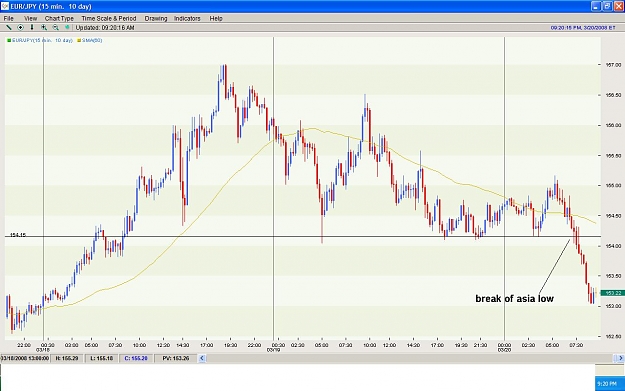Open the Time Scale & Period menu

[x=108, y=18]
